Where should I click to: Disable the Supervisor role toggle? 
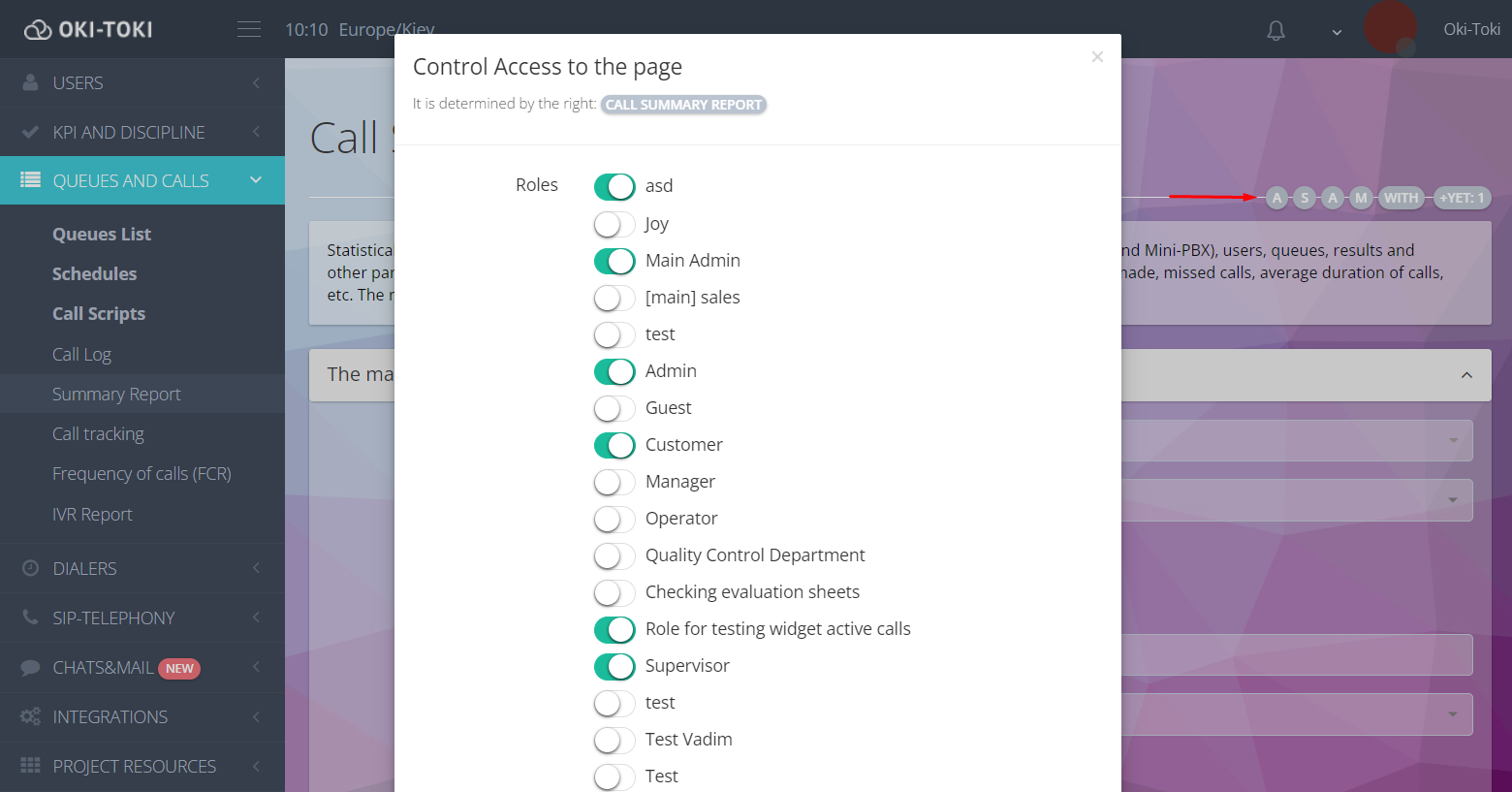click(614, 666)
